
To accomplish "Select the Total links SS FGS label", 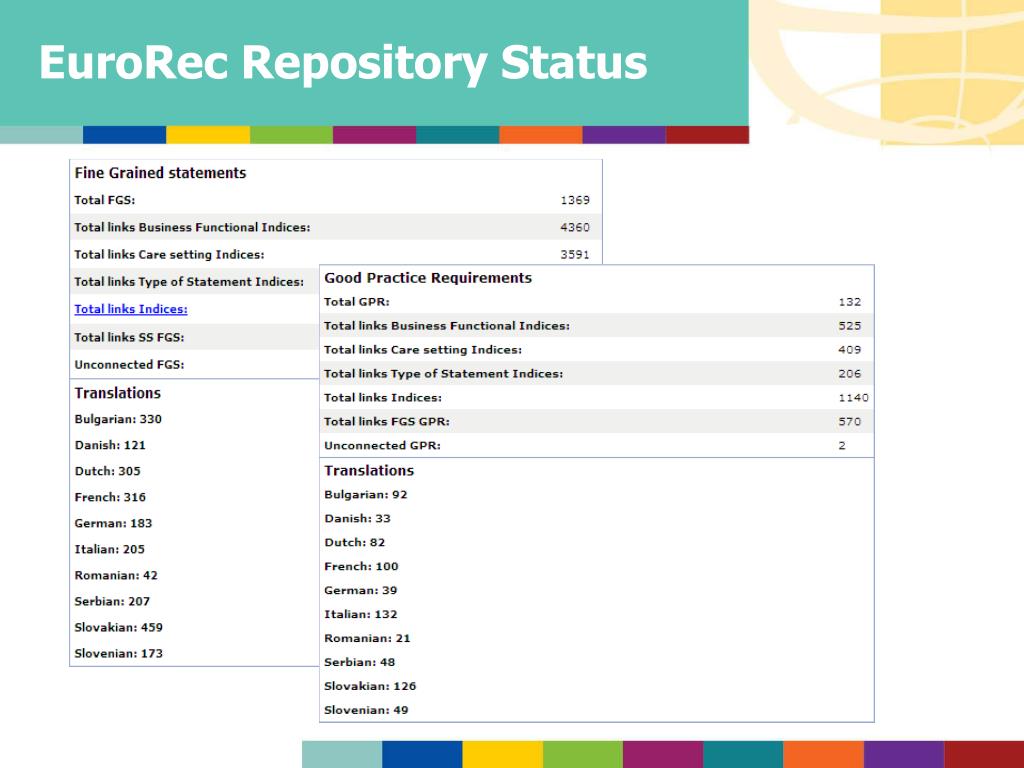I will pos(129,337).
